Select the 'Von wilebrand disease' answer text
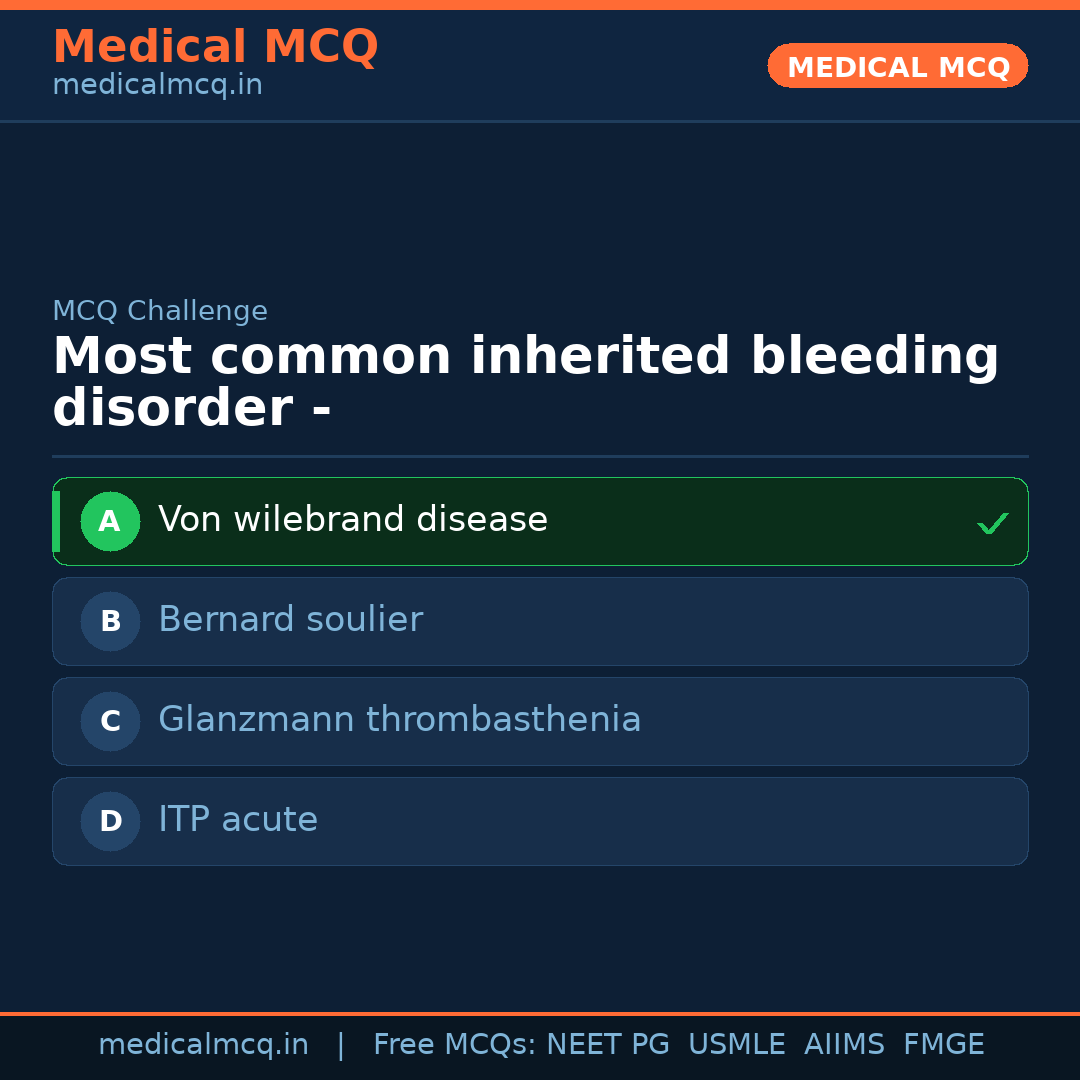The height and width of the screenshot is (1080, 1080). click(353, 520)
